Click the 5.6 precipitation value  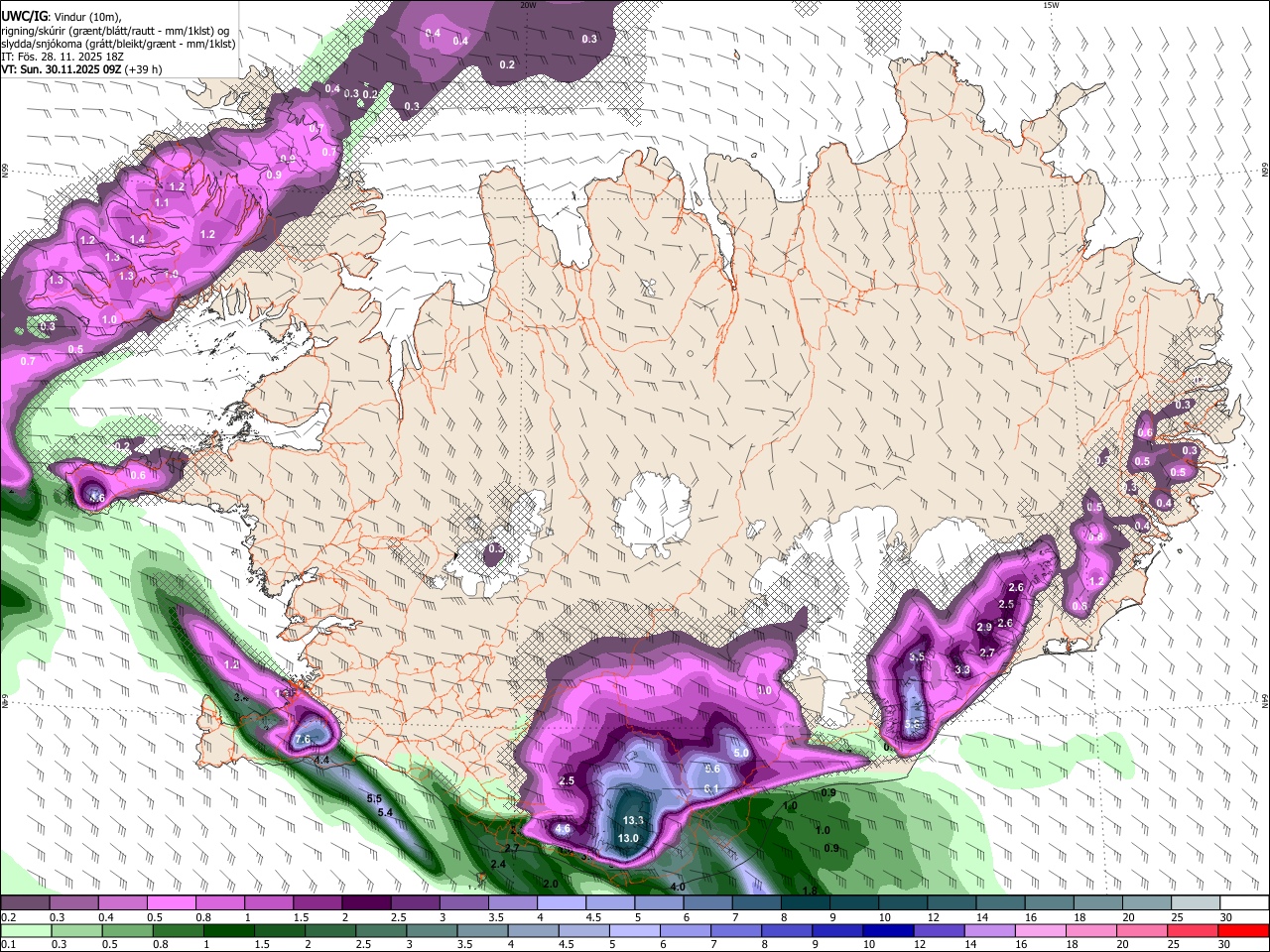(711, 769)
